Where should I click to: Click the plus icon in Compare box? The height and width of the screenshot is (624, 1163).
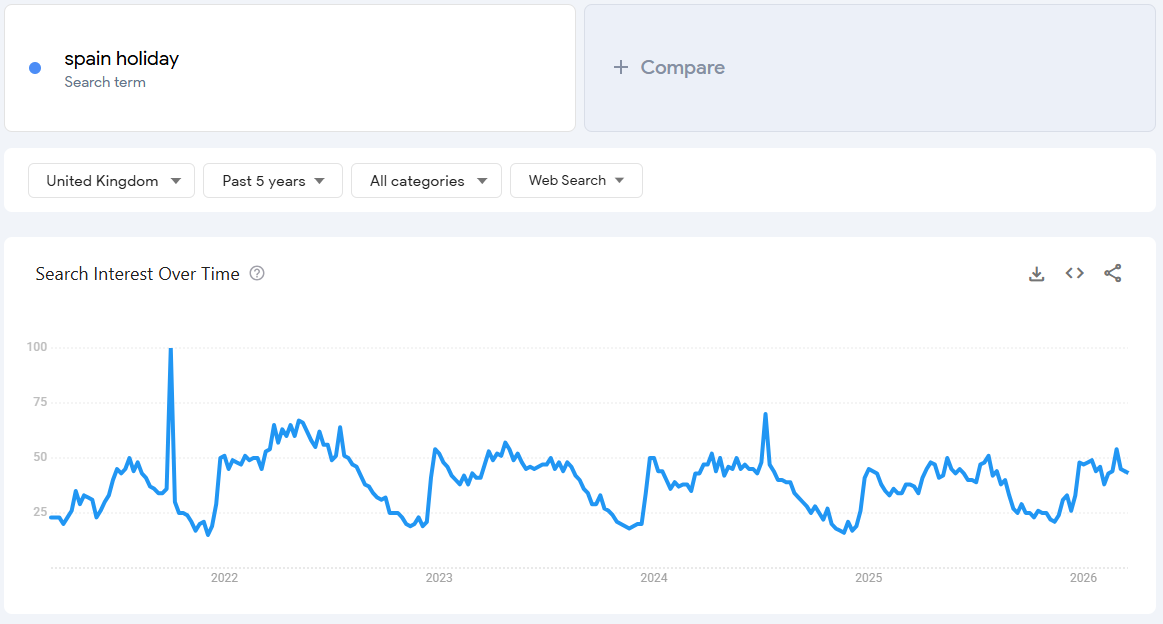(x=620, y=67)
